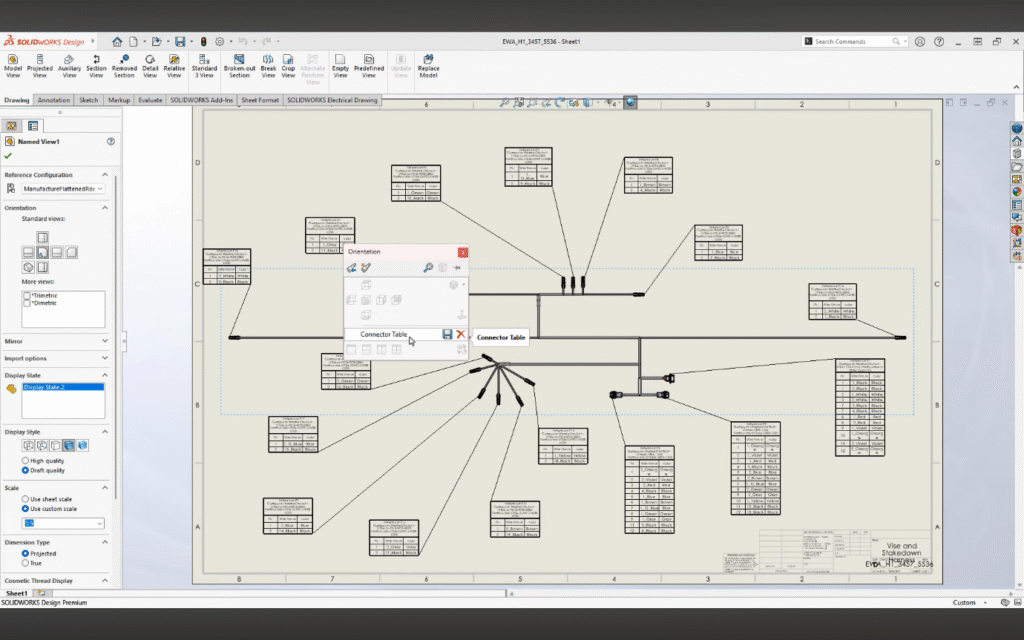This screenshot has width=1024, height=640.
Task: Expand the Mirror section
Action: (x=106, y=341)
